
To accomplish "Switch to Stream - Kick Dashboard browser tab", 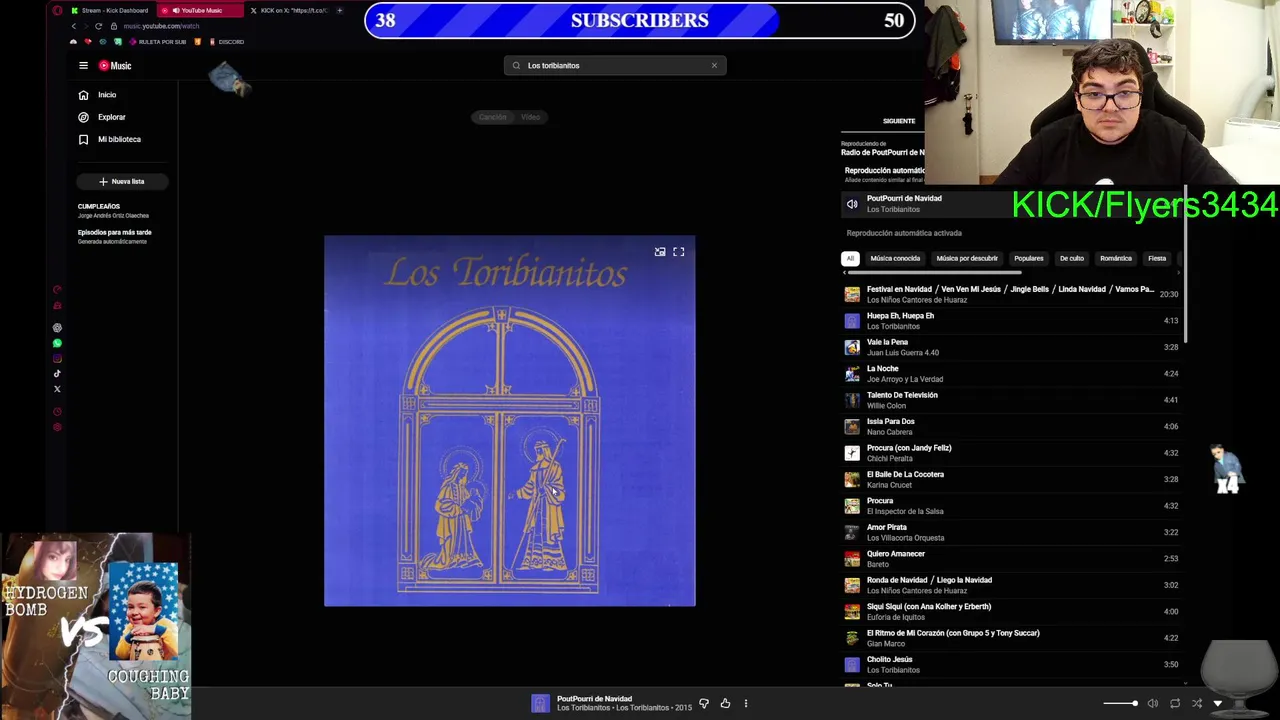I will tap(110, 10).
